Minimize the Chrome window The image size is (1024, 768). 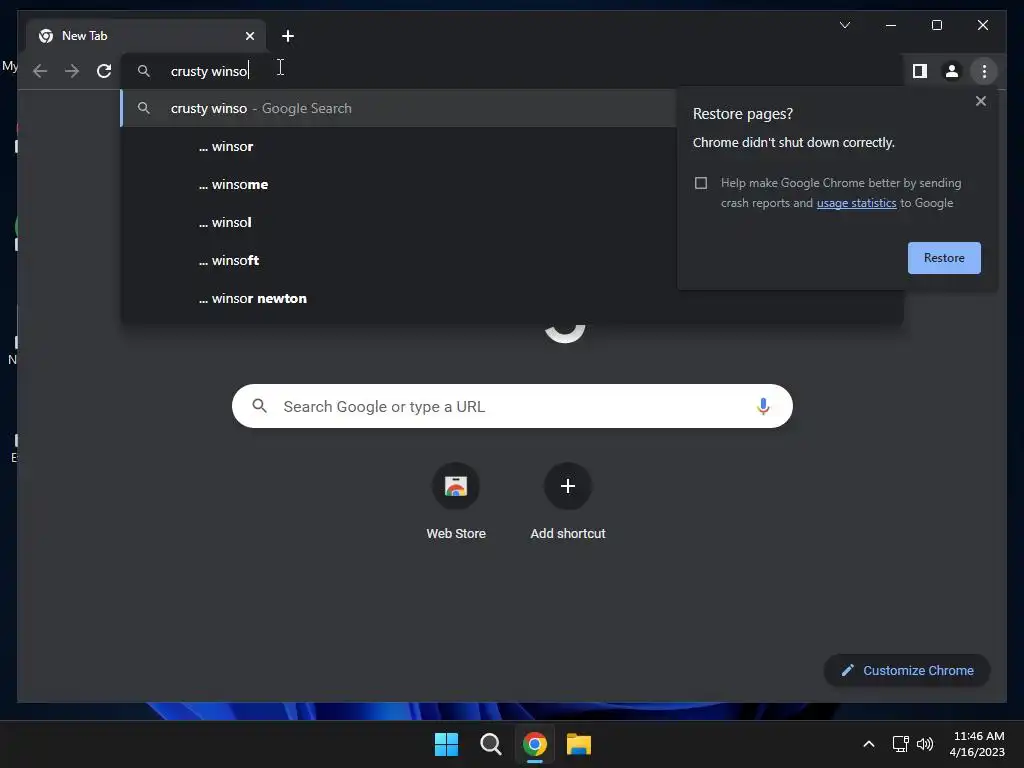(x=891, y=25)
